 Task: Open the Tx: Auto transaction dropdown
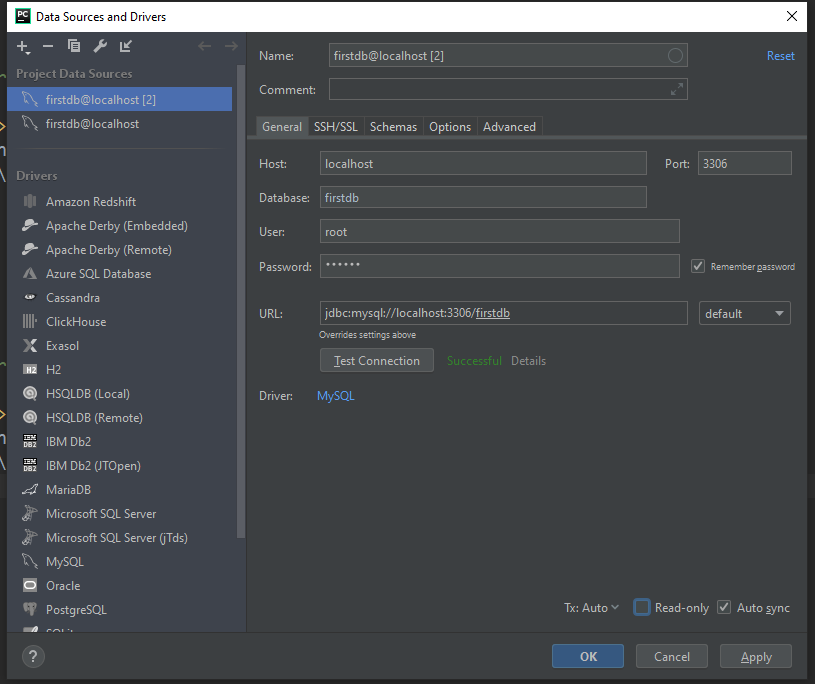coord(591,607)
